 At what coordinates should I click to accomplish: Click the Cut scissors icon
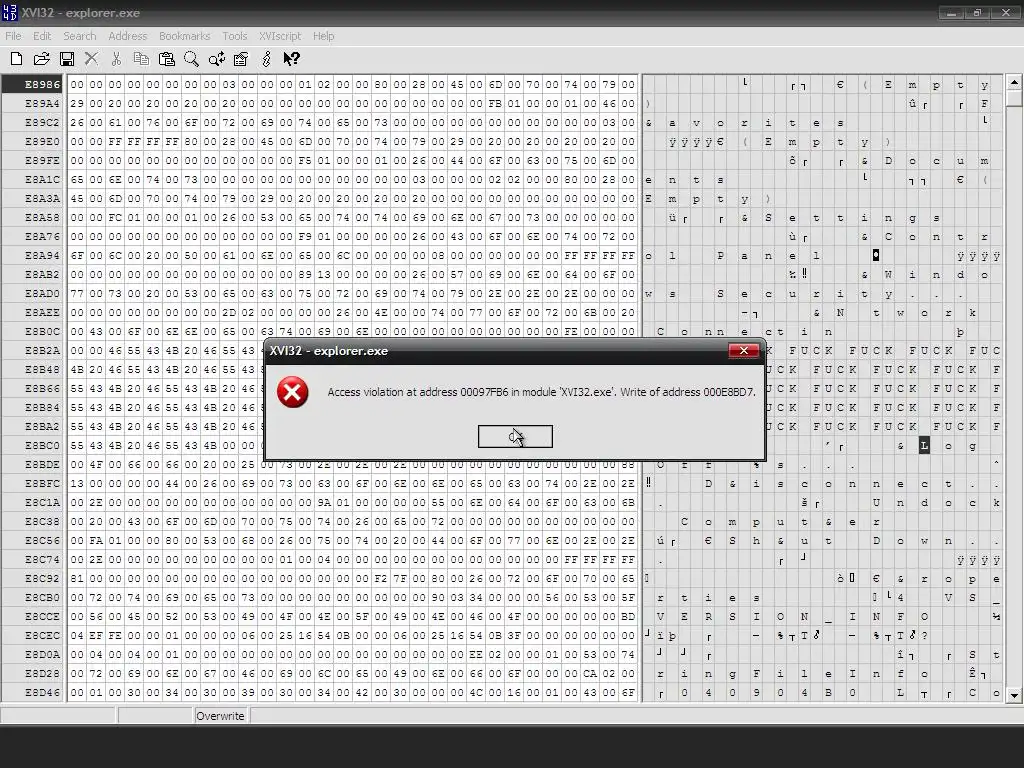[x=116, y=59]
